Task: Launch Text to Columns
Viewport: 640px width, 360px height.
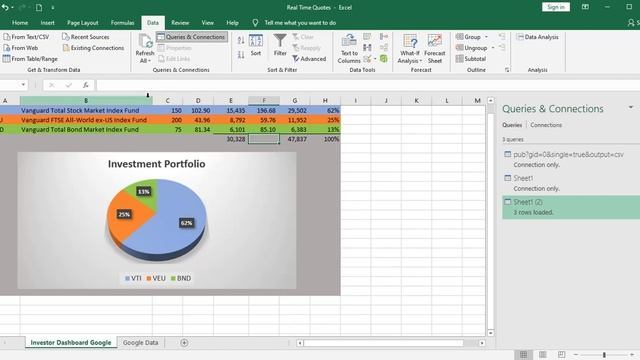Action: tap(349, 49)
